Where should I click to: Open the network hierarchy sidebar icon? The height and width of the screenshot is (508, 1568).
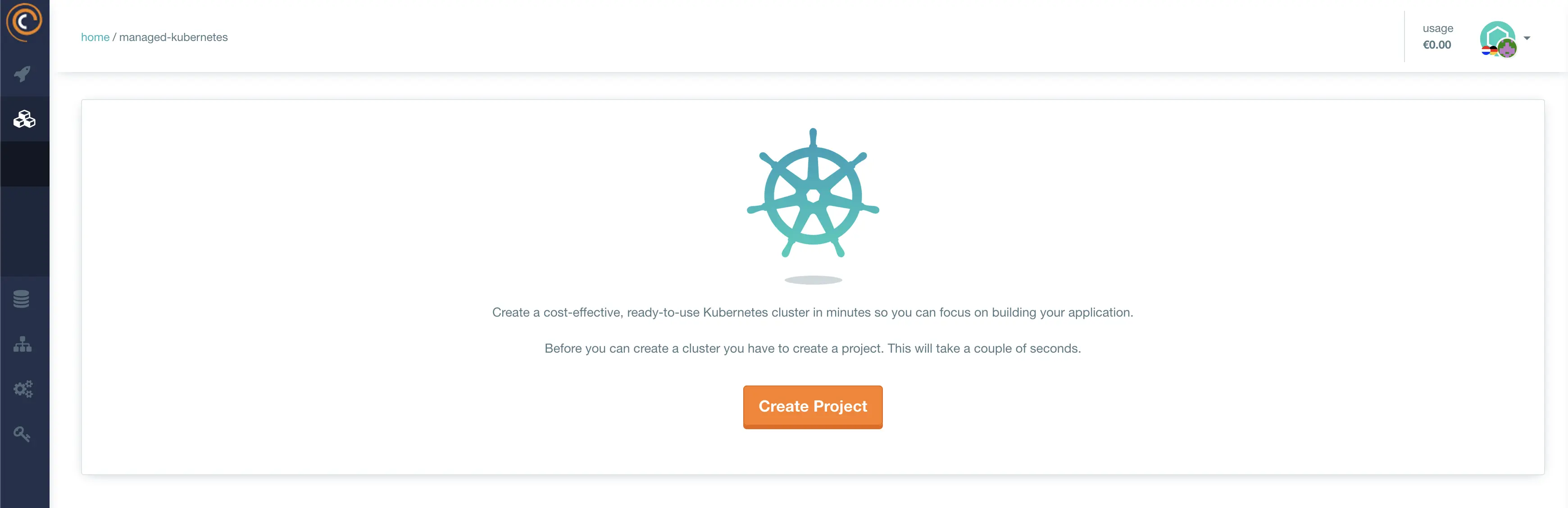point(23,345)
